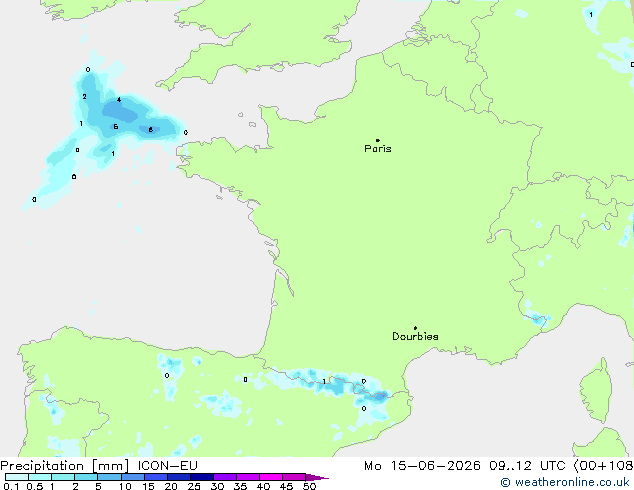Screen dimensions: 634x490
Task: Click the Paris location dot marker
Action: pyautogui.click(x=378, y=140)
